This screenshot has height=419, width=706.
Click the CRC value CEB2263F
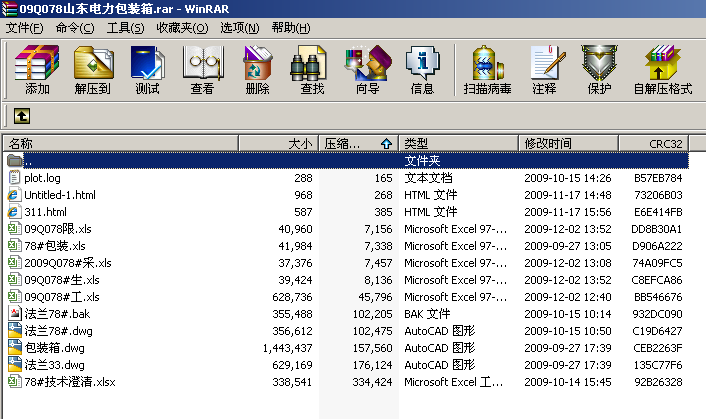[658, 348]
